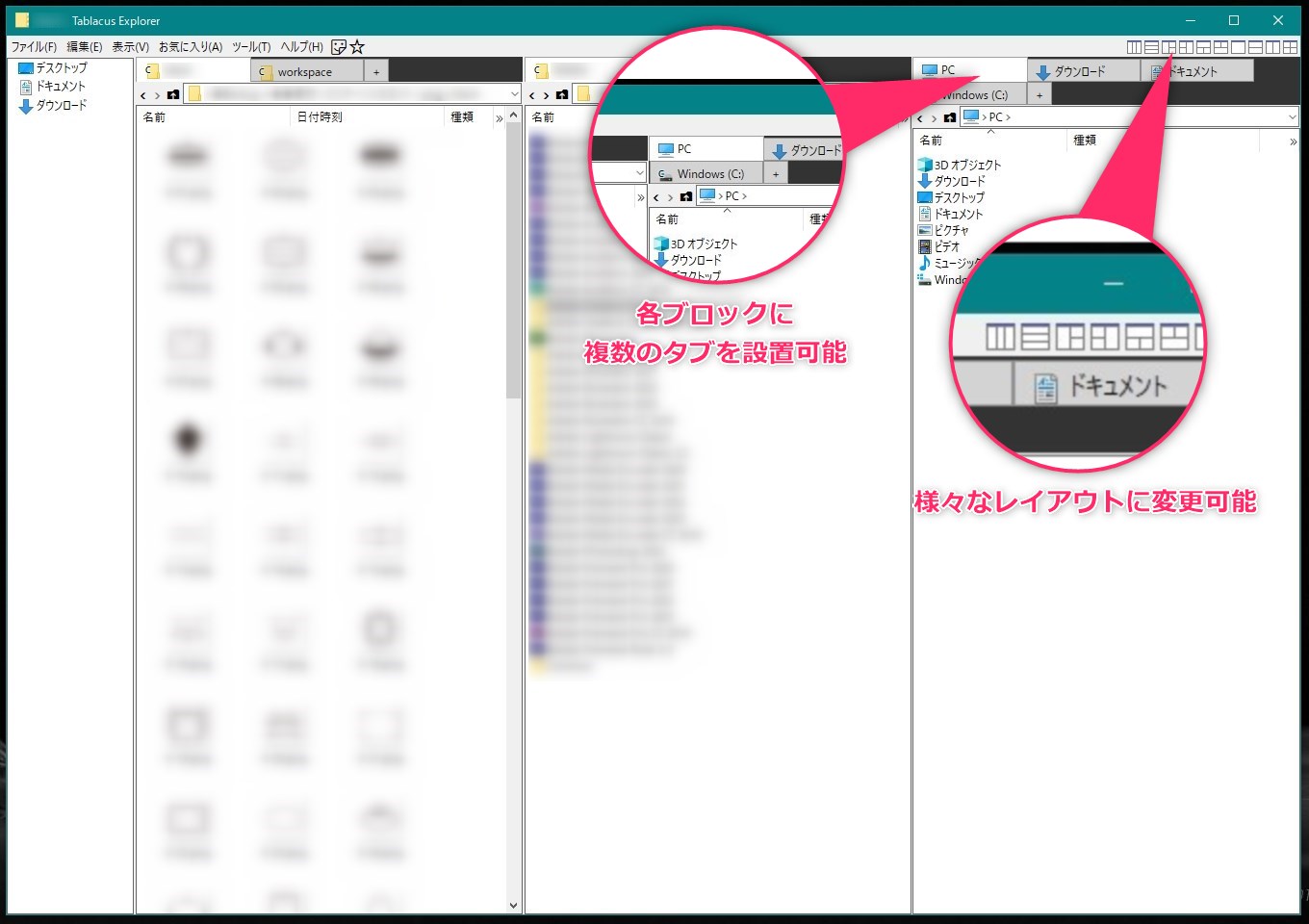The height and width of the screenshot is (924, 1309).
Task: Sort right pane by 名前 column
Action: pos(991,141)
